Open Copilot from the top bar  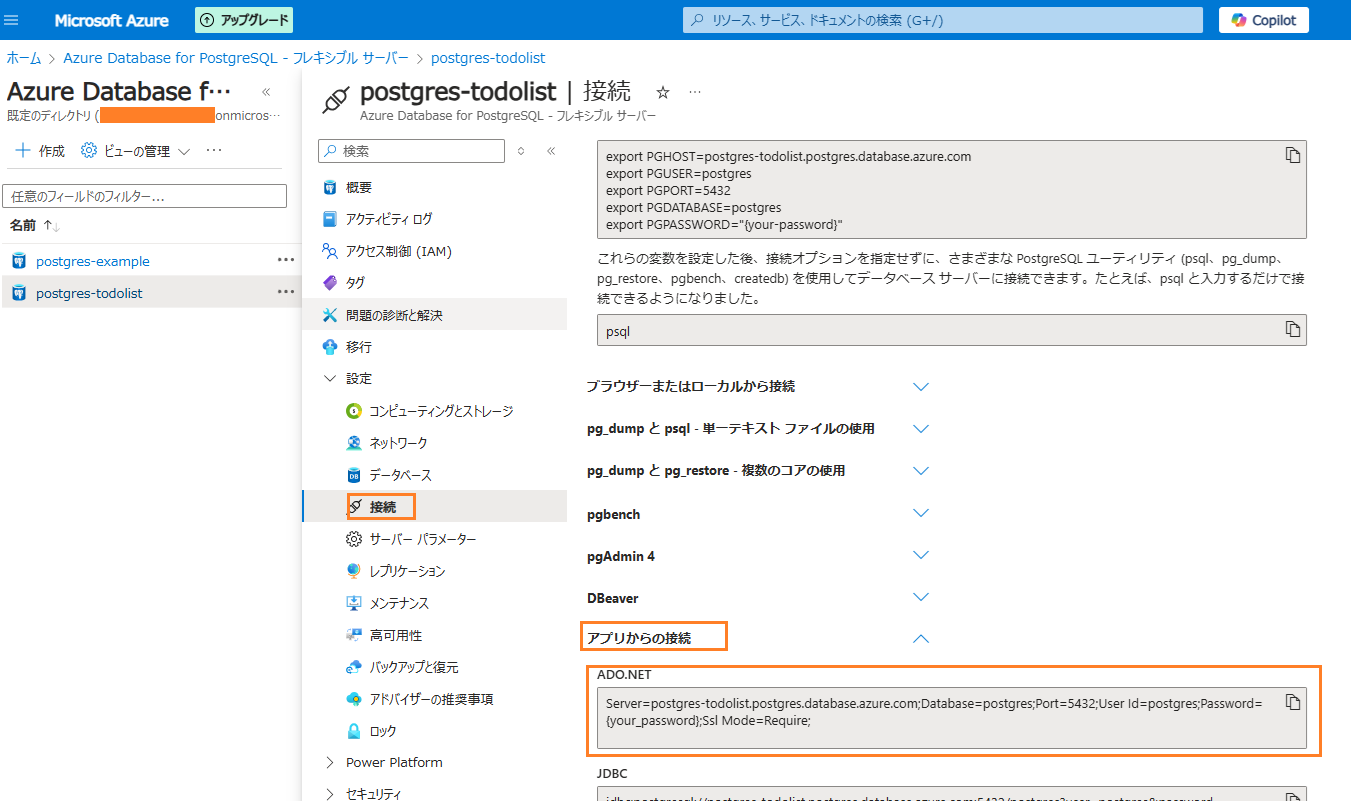coord(1264,20)
